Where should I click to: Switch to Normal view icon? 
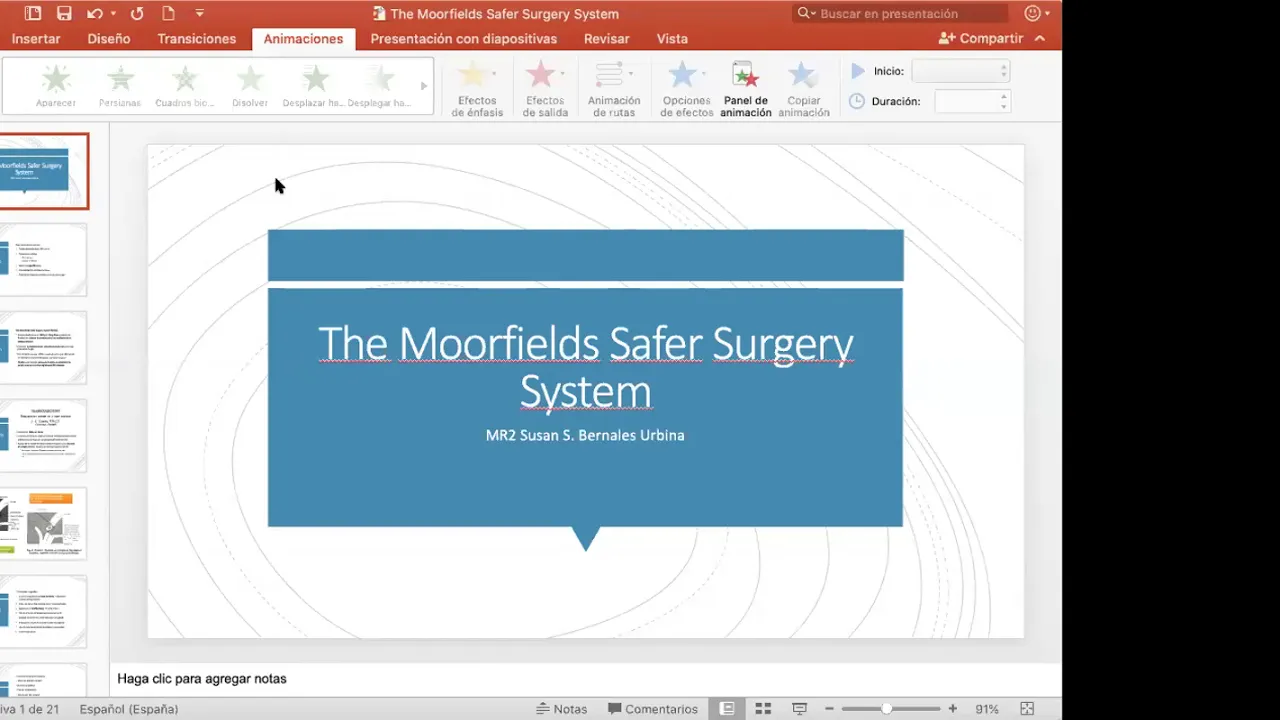point(727,709)
